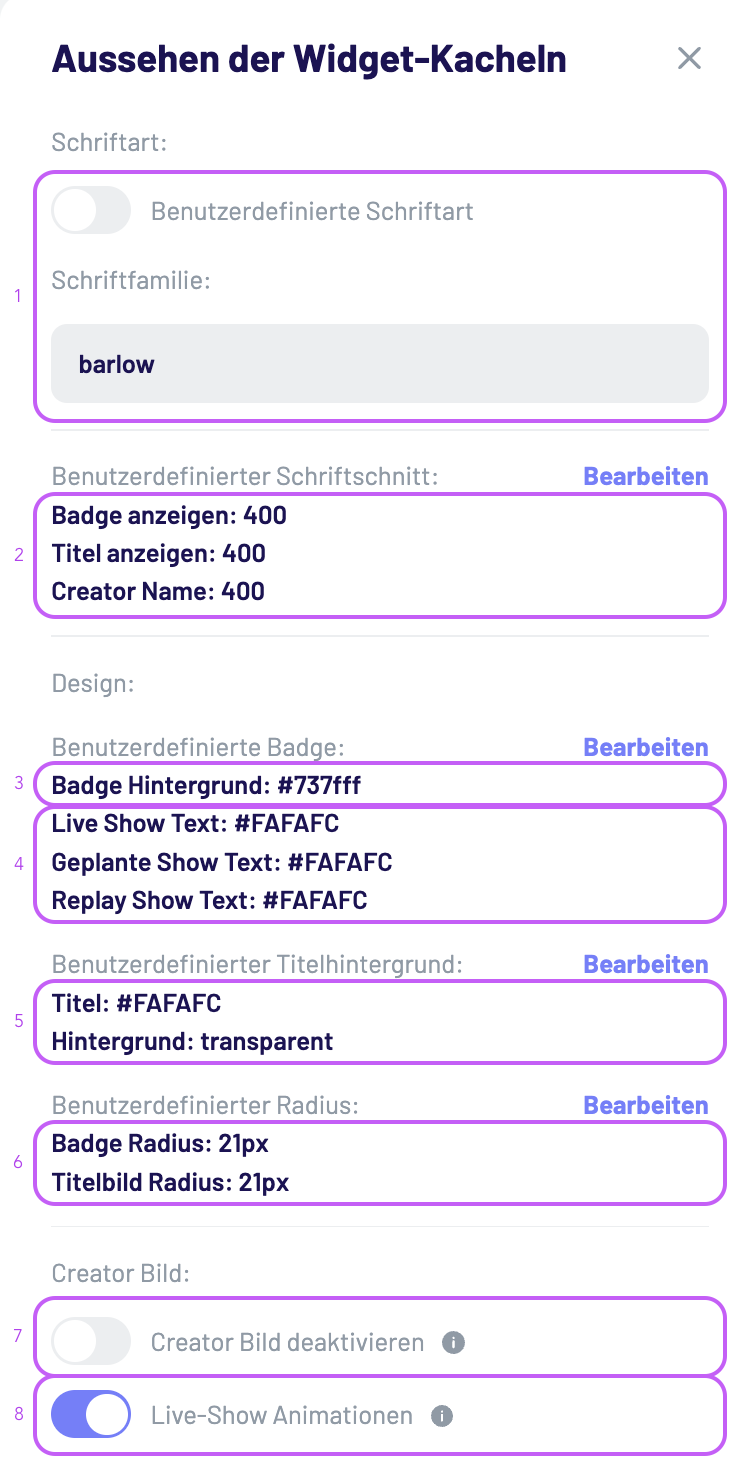
Task: Click info icon beside Creator Bild deaktivieren
Action: coord(453,1342)
